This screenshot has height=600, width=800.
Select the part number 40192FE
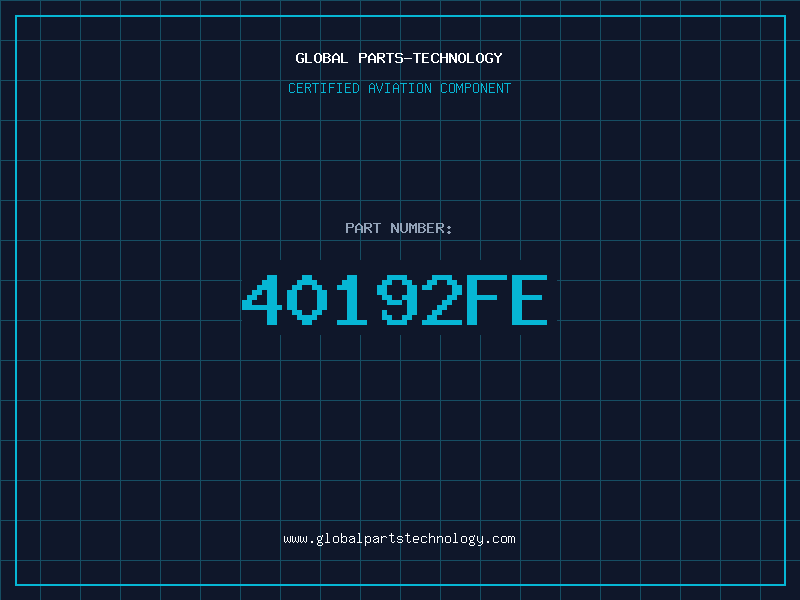(x=395, y=299)
